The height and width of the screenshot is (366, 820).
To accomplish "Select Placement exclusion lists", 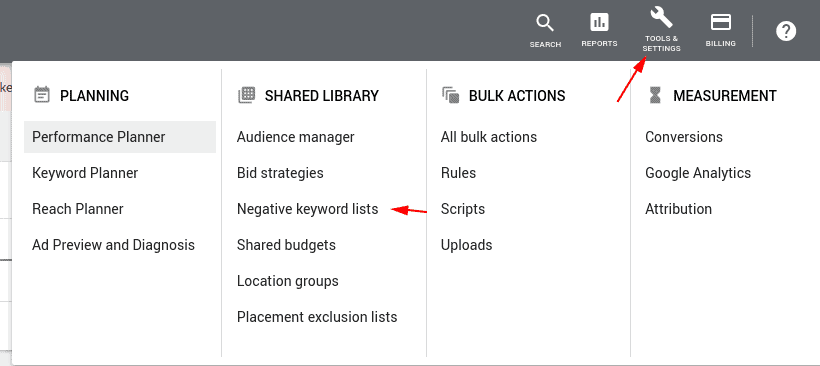I will (317, 317).
